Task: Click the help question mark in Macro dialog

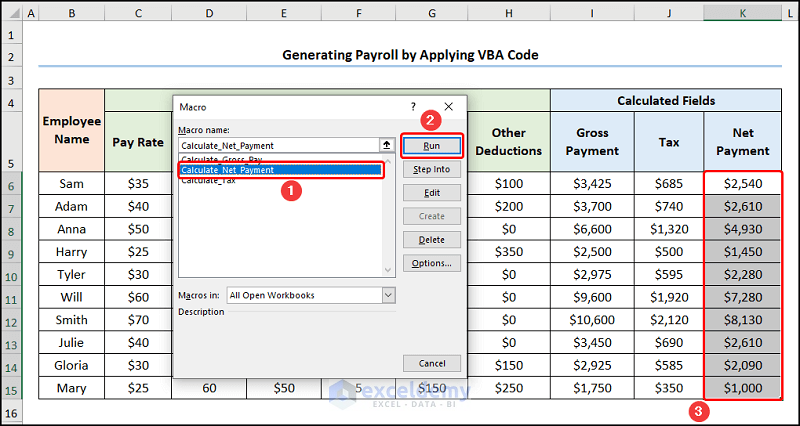Action: [413, 107]
